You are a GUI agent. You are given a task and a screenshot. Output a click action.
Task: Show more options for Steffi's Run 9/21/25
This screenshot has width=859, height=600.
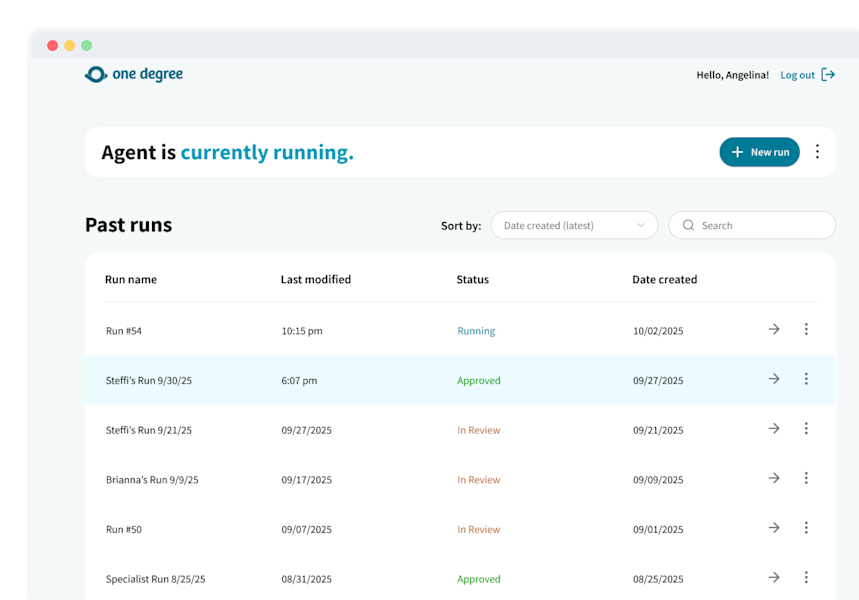tap(806, 428)
